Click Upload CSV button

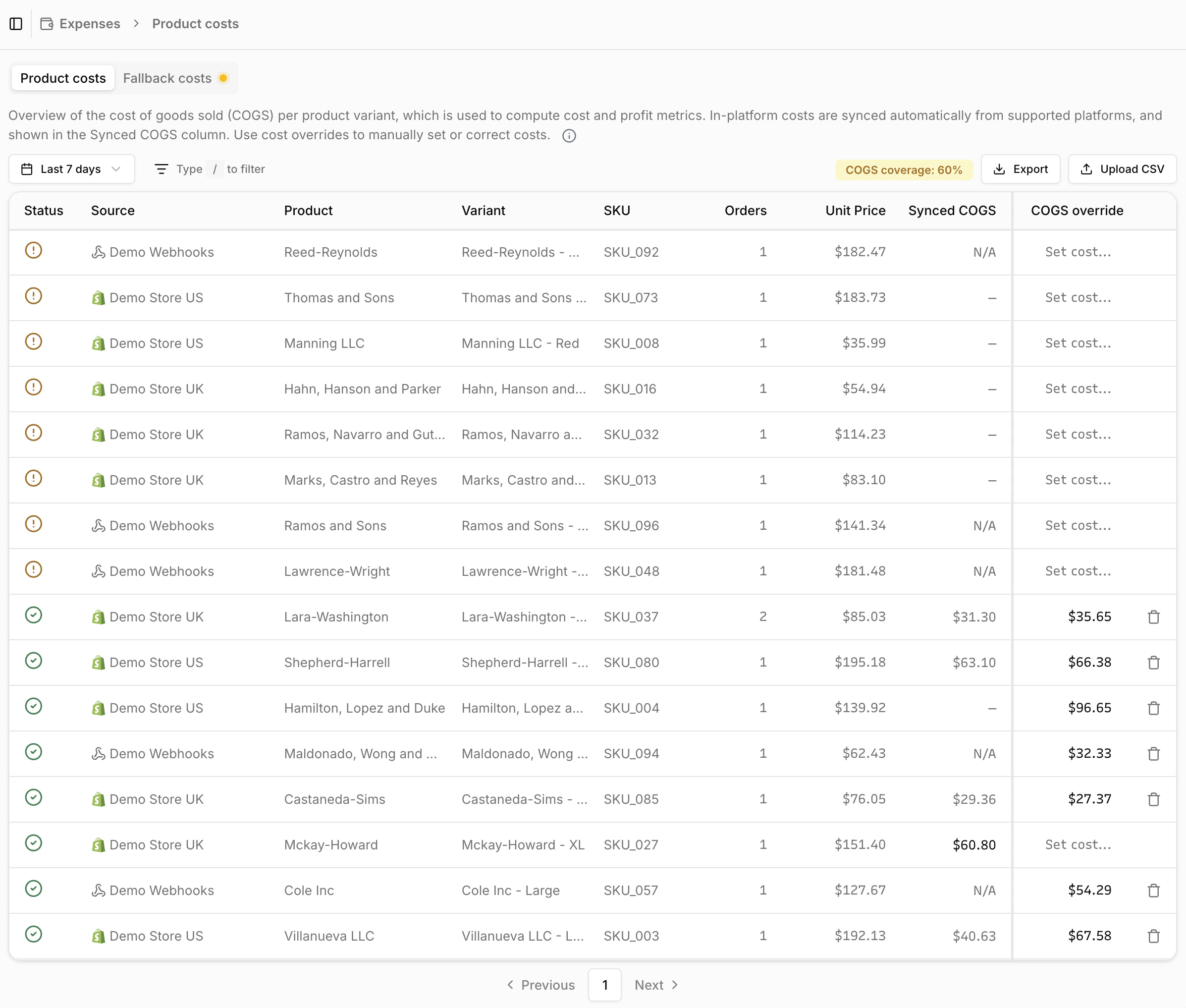pyautogui.click(x=1122, y=169)
